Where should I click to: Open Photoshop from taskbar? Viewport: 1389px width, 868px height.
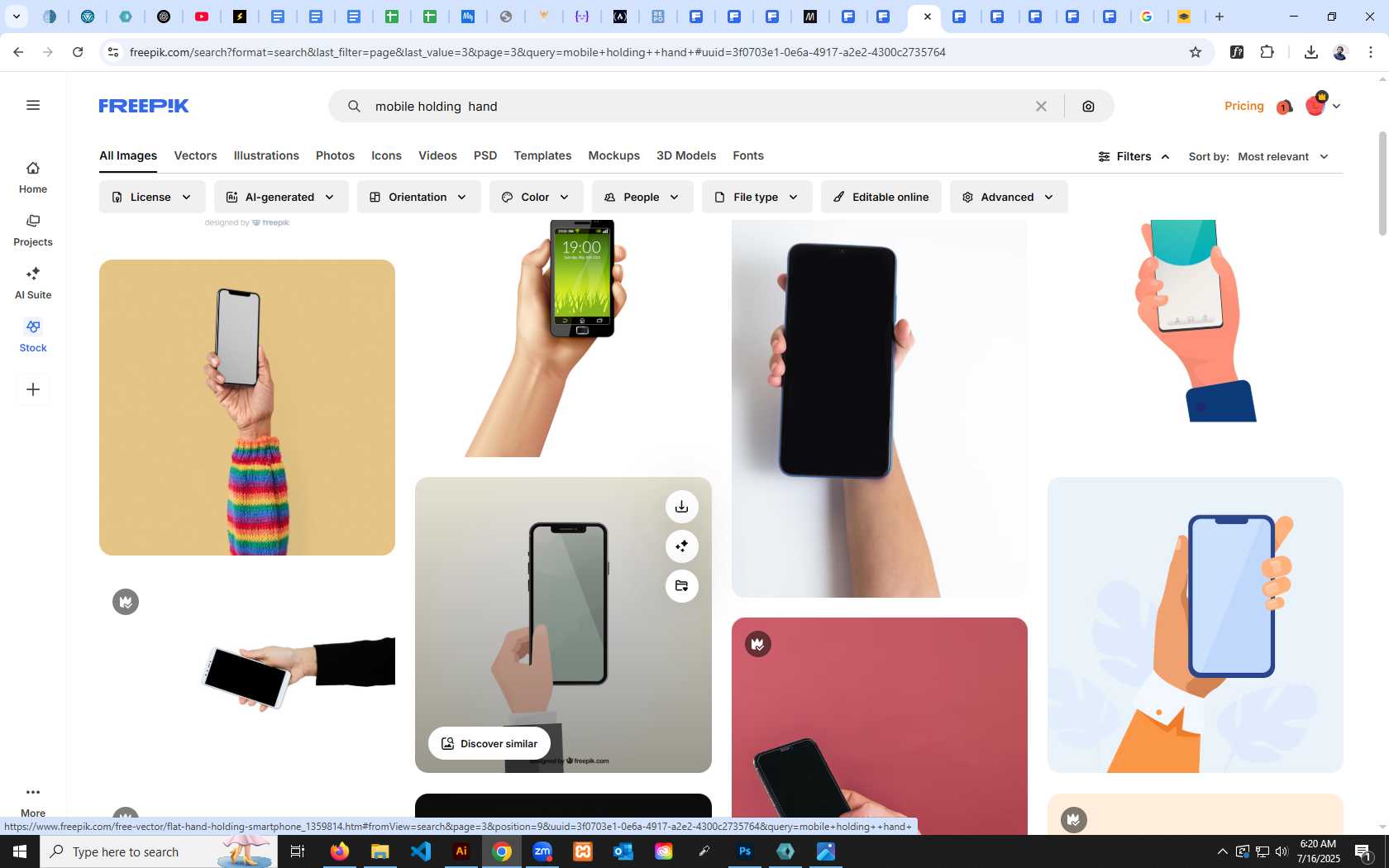click(x=745, y=851)
